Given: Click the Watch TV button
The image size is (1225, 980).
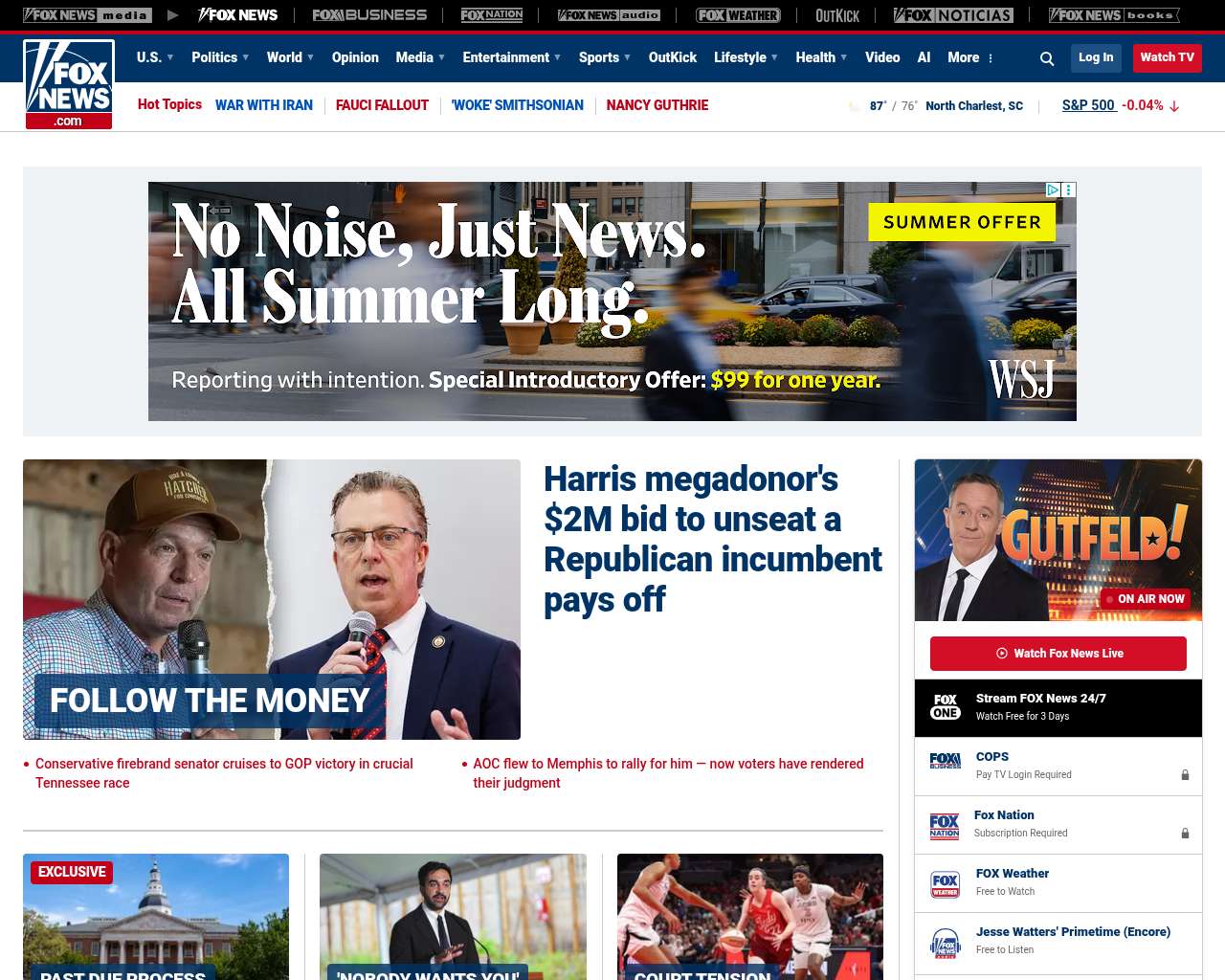Looking at the screenshot, I should (x=1168, y=57).
